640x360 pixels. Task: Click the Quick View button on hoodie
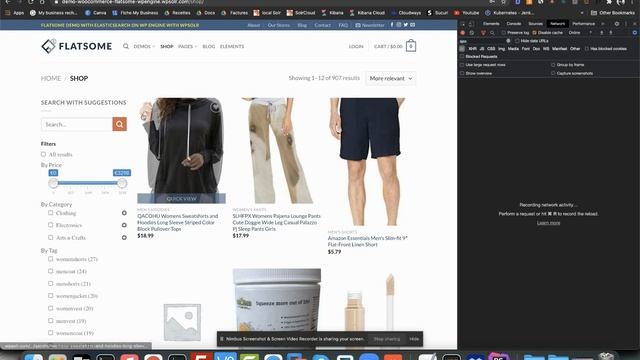[181, 198]
